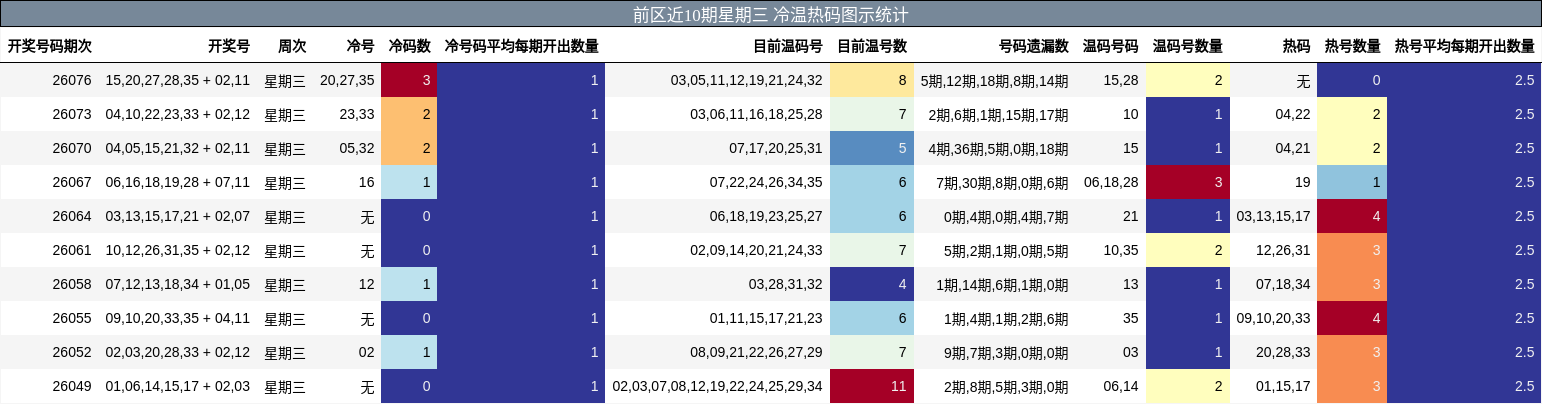This screenshot has height=404, width=1542.
Task: Select warm numbers 07,17,20,25,31
Action: click(775, 148)
